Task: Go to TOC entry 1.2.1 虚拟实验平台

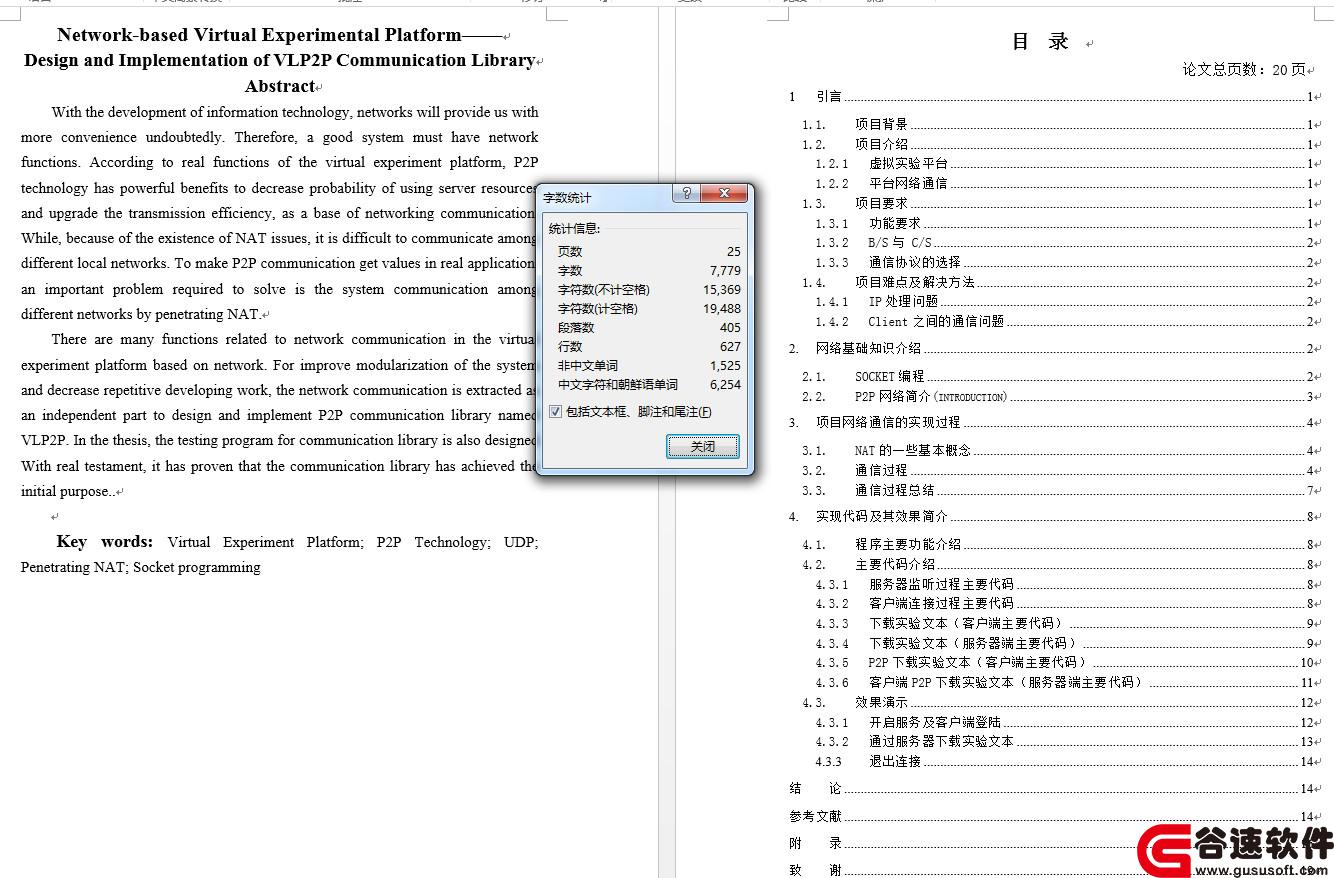Action: (x=1064, y=164)
